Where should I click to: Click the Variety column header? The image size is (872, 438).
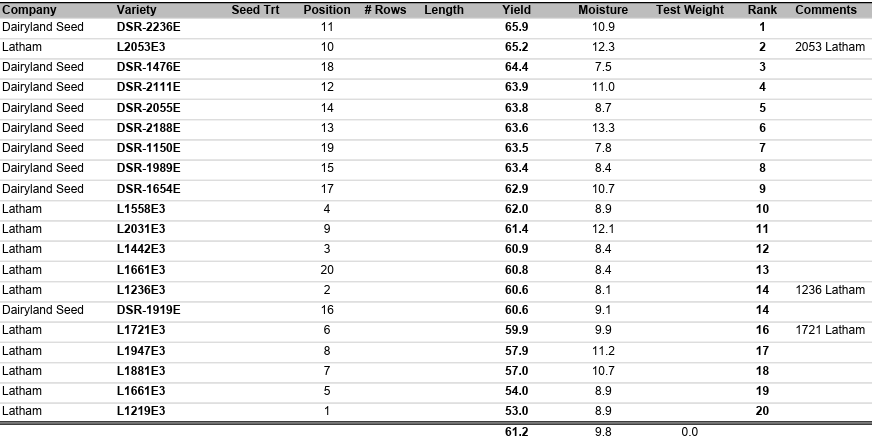pyautogui.click(x=137, y=10)
